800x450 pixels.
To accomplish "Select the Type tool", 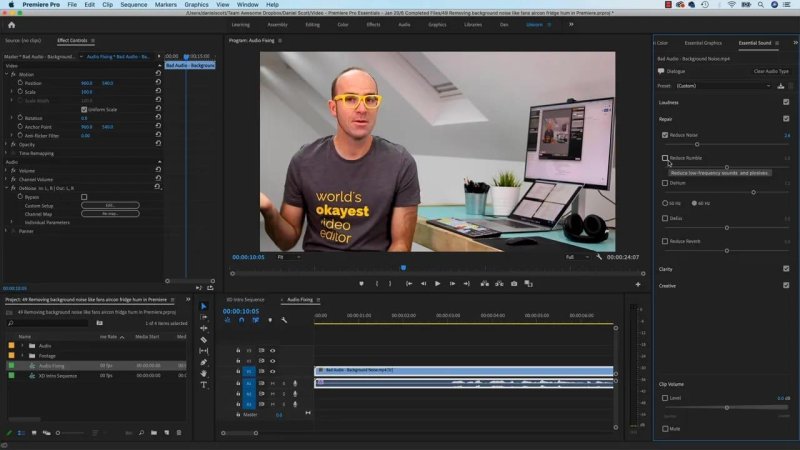I will (204, 385).
